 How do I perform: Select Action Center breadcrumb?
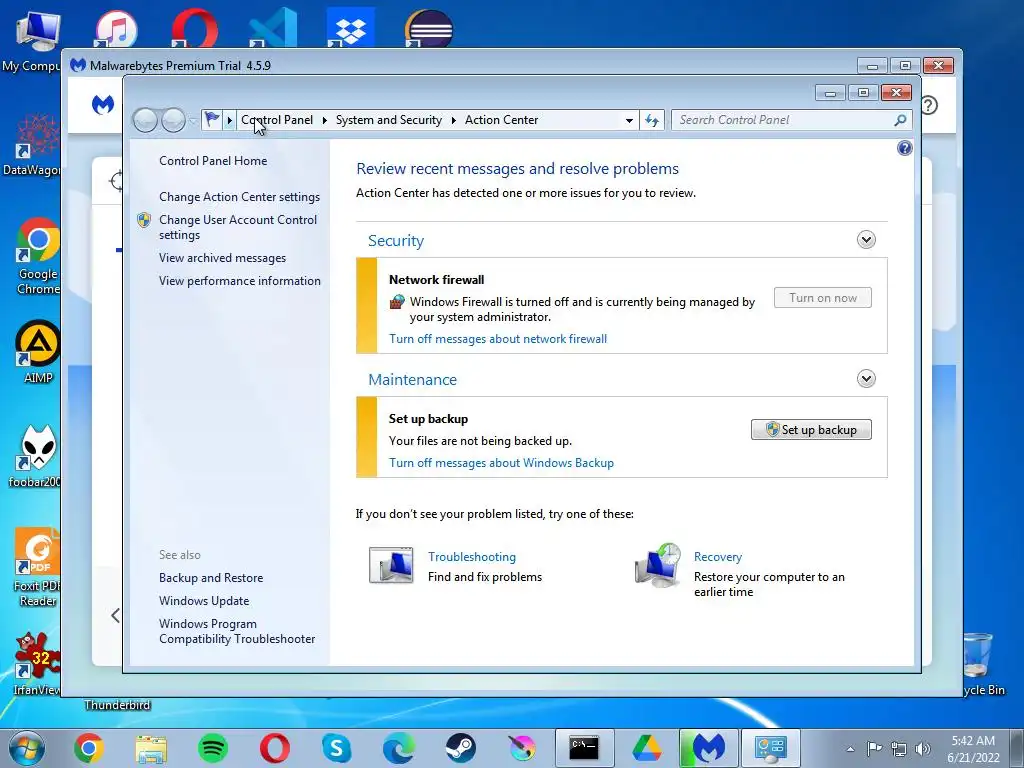point(502,120)
